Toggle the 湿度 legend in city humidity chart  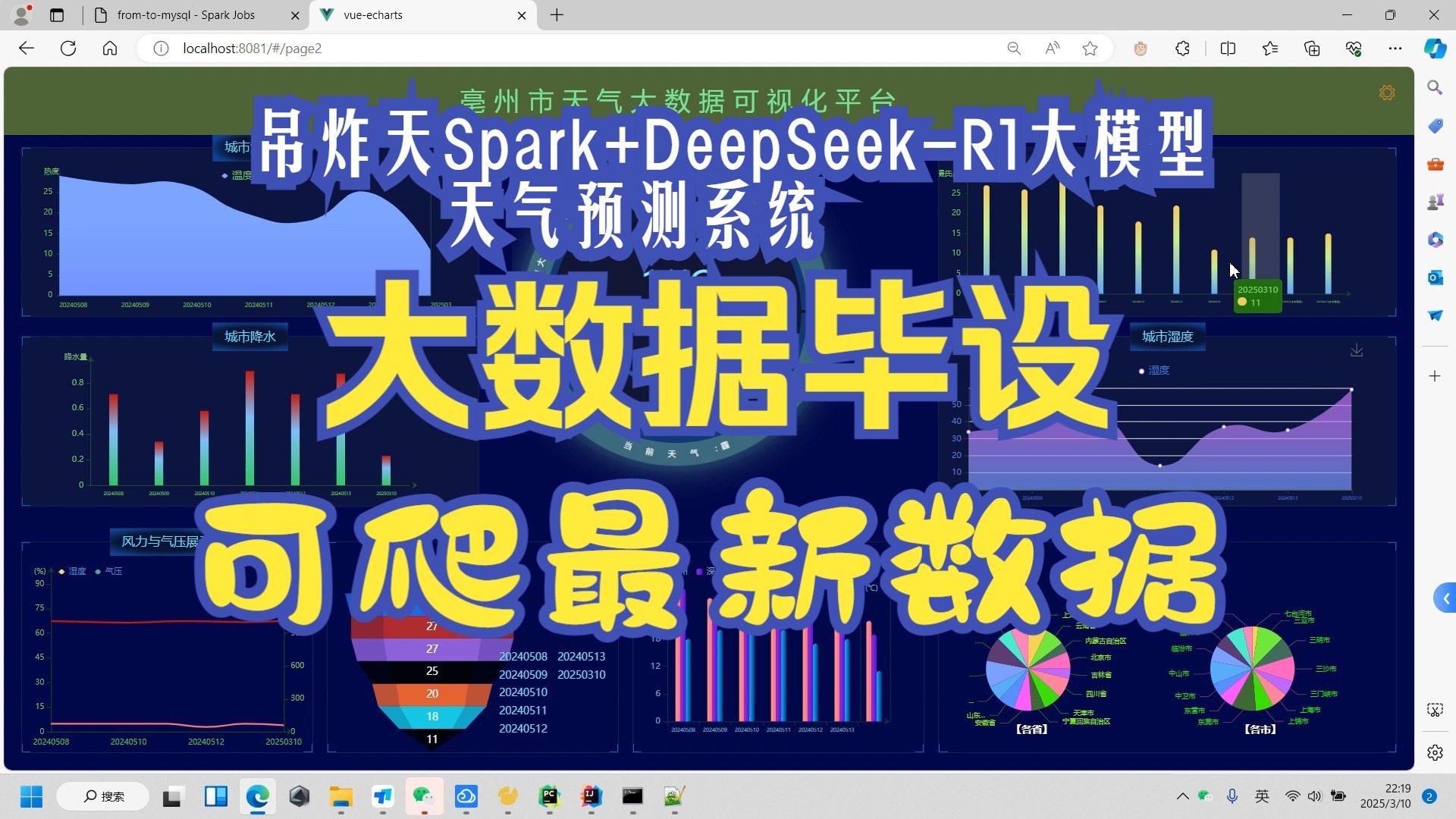(x=1154, y=370)
